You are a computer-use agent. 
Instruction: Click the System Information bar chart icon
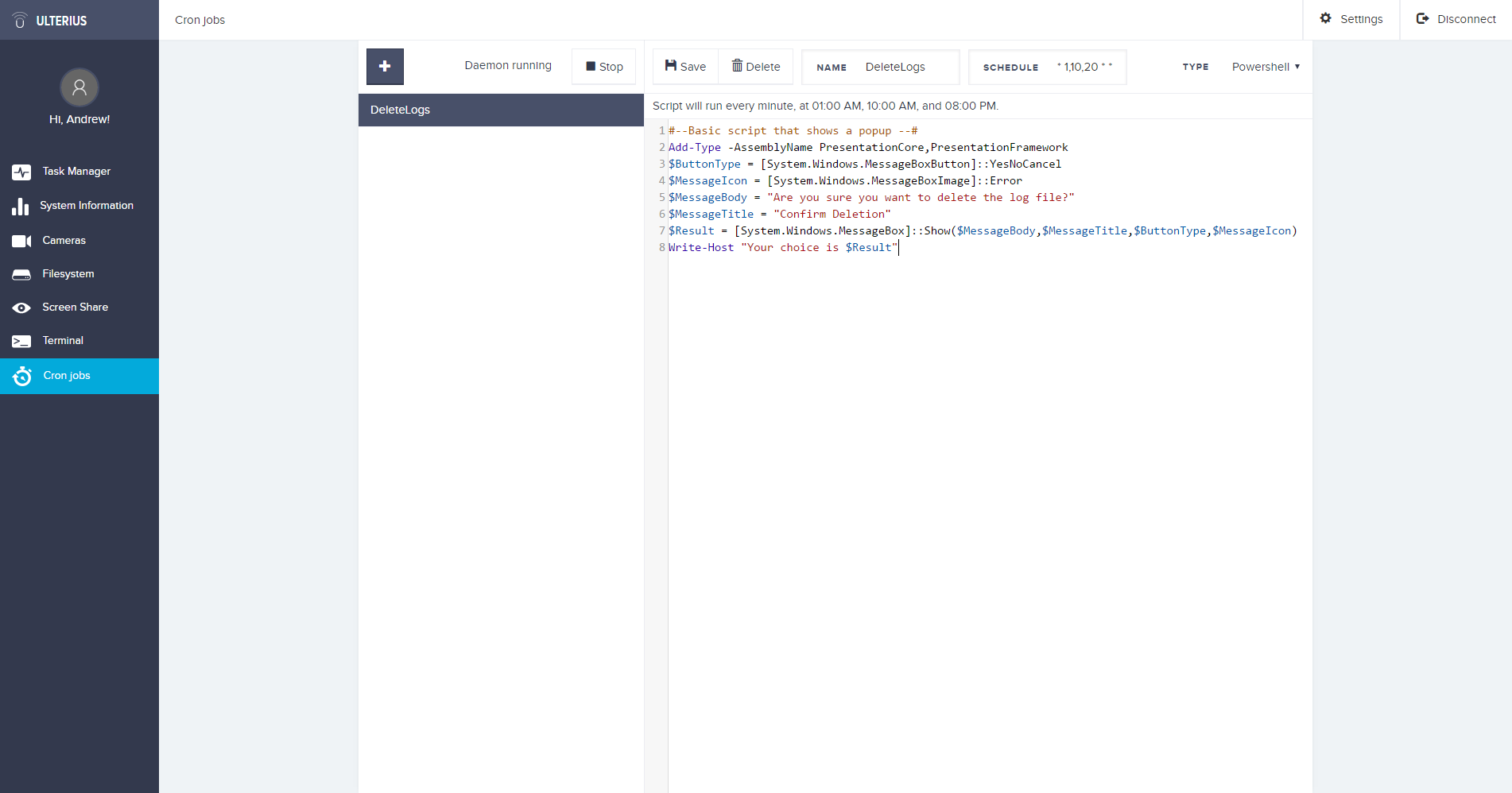[x=21, y=207]
